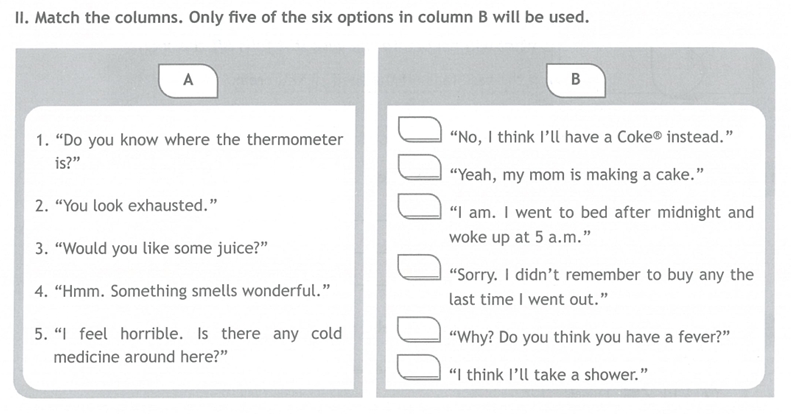Click sentence 1 about the thermometer
The height and width of the screenshot is (414, 791).
click(189, 151)
